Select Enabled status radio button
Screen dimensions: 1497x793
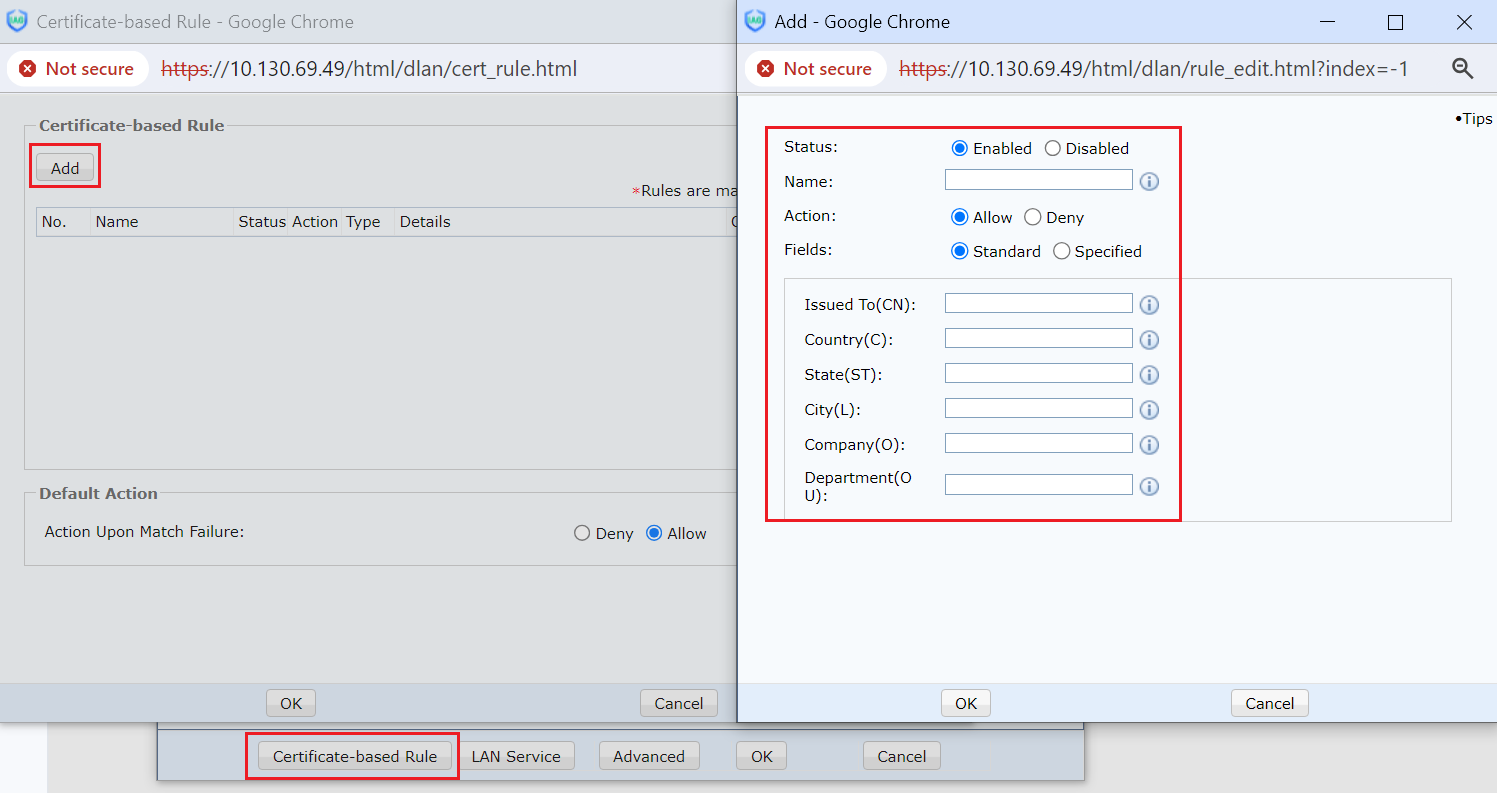point(960,148)
